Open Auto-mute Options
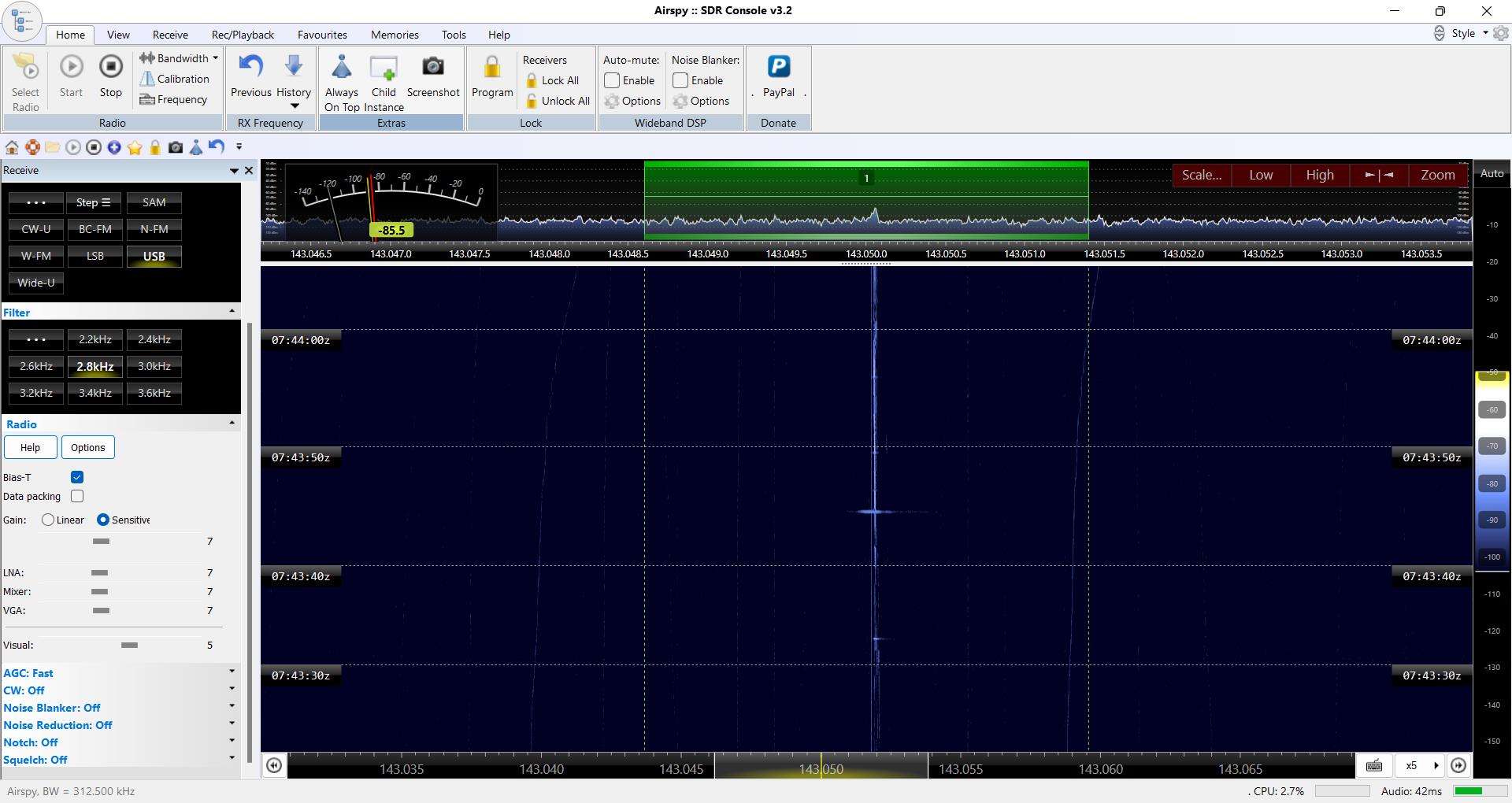 click(x=632, y=101)
